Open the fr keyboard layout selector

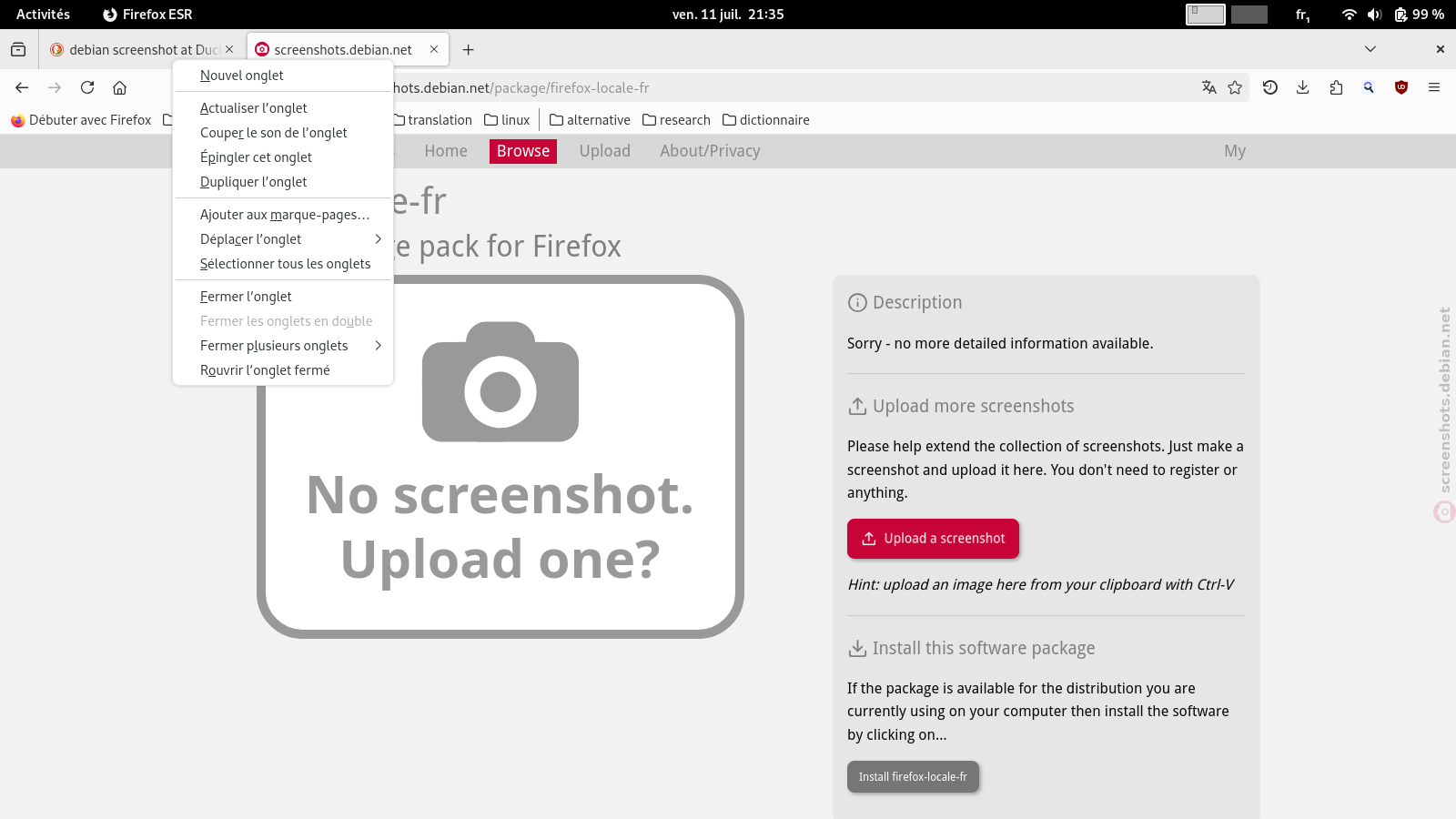1303,15
